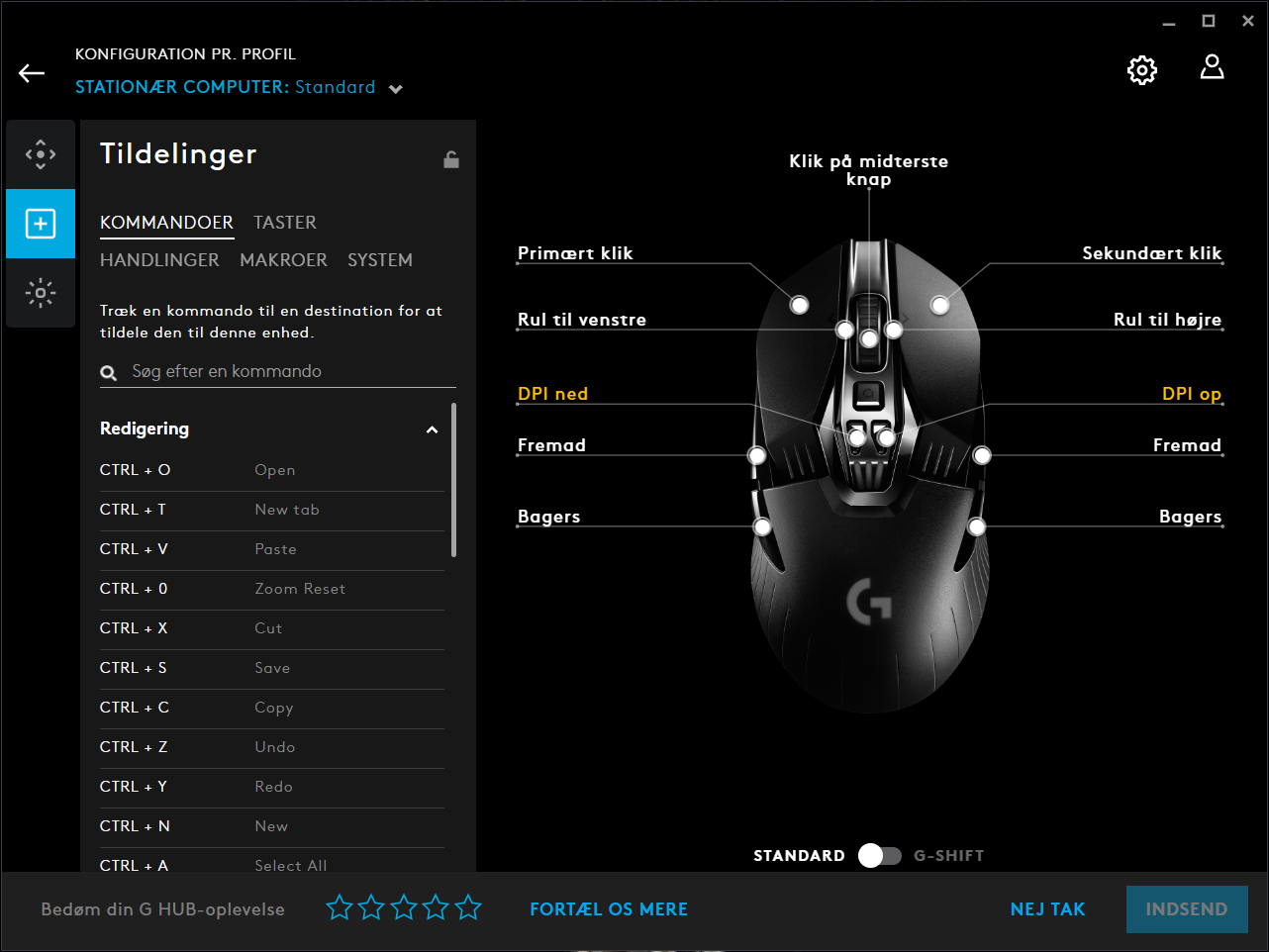Screen dimensions: 1269x952
Task: Open the profile dropdown next to Standard
Action: tap(396, 89)
